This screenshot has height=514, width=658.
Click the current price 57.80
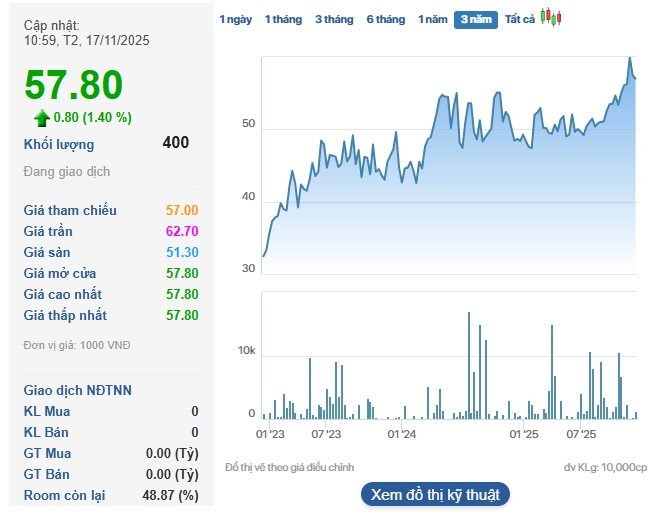pyautogui.click(x=74, y=86)
